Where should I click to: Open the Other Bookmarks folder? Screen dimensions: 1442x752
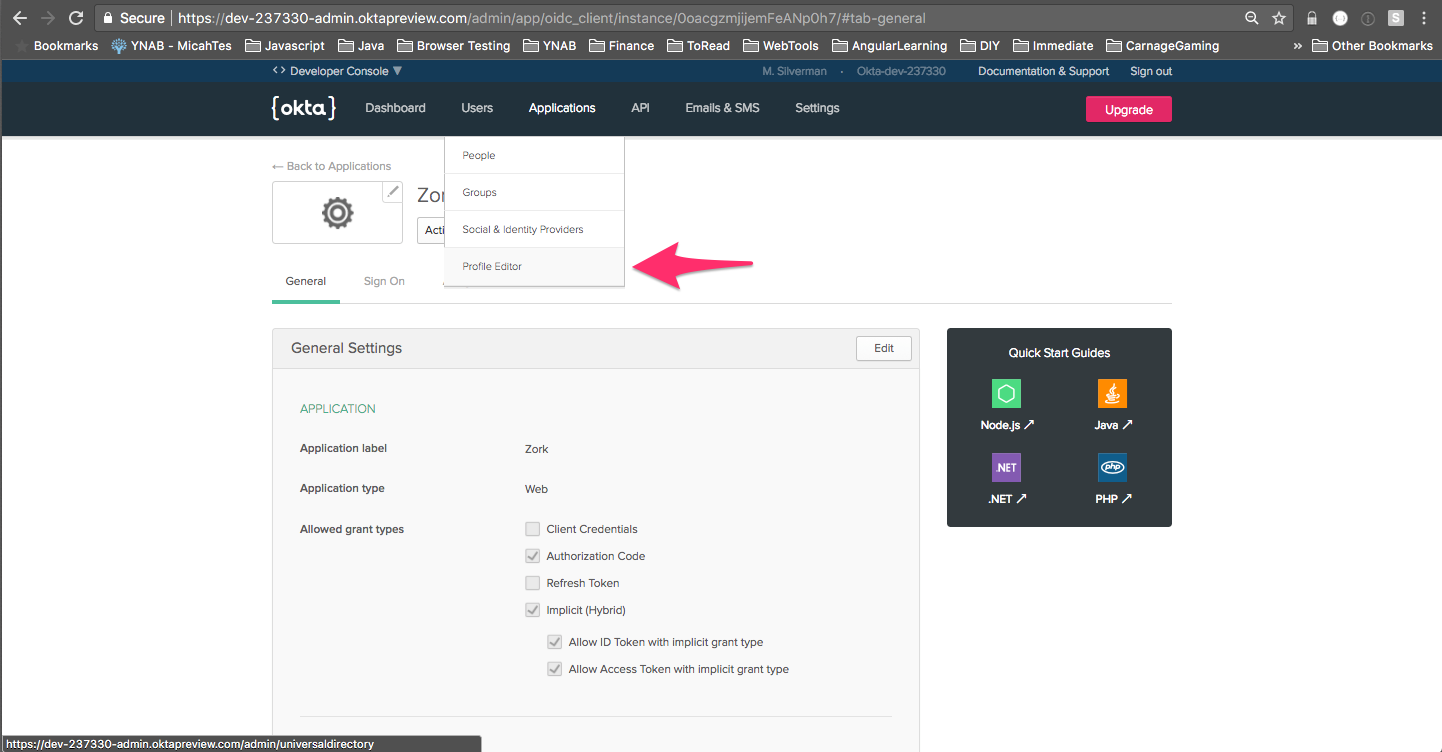click(1372, 45)
